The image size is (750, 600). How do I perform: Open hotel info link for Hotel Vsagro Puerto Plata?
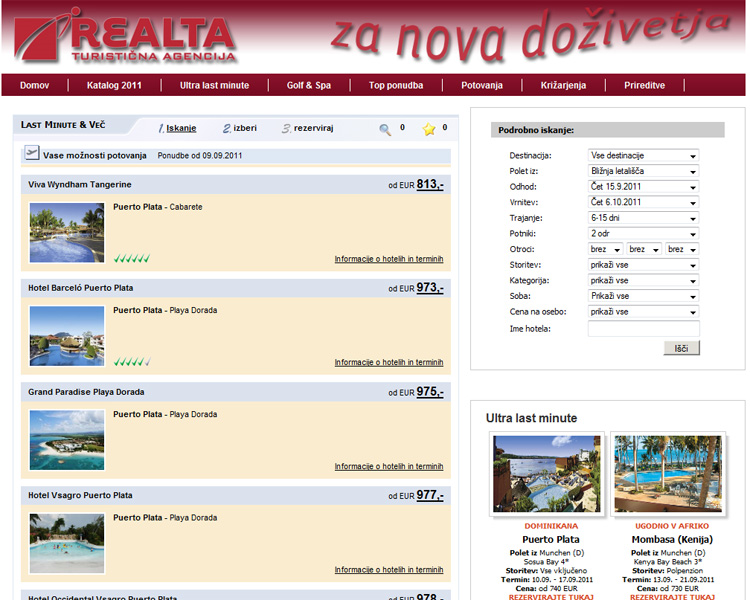coord(389,569)
